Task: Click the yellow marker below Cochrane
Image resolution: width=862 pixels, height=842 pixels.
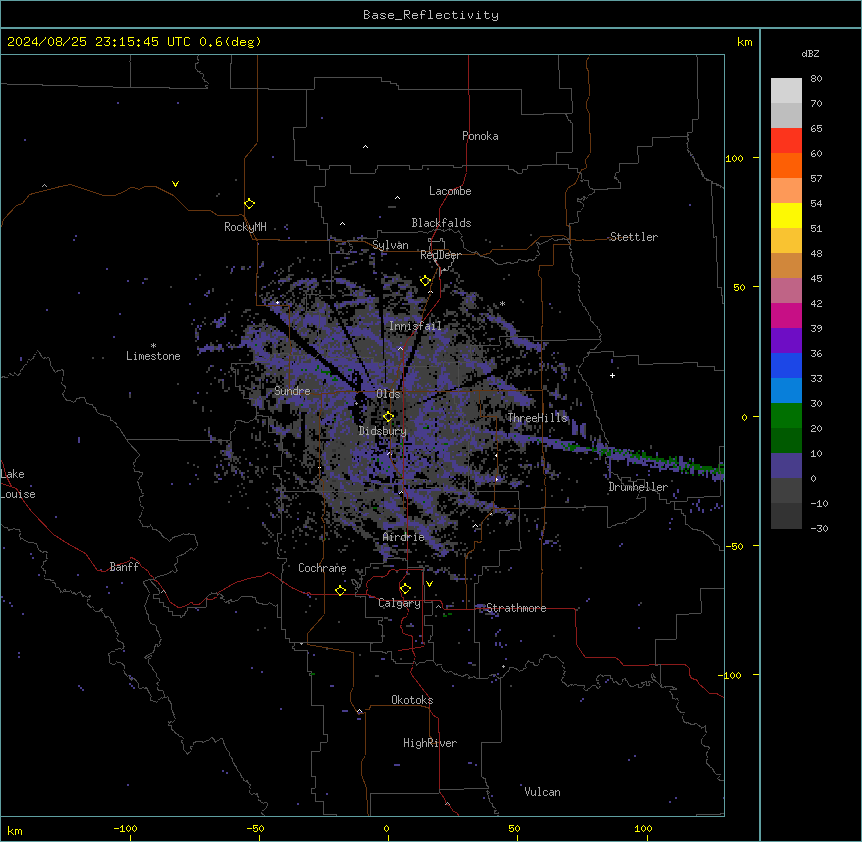Action: point(340,590)
